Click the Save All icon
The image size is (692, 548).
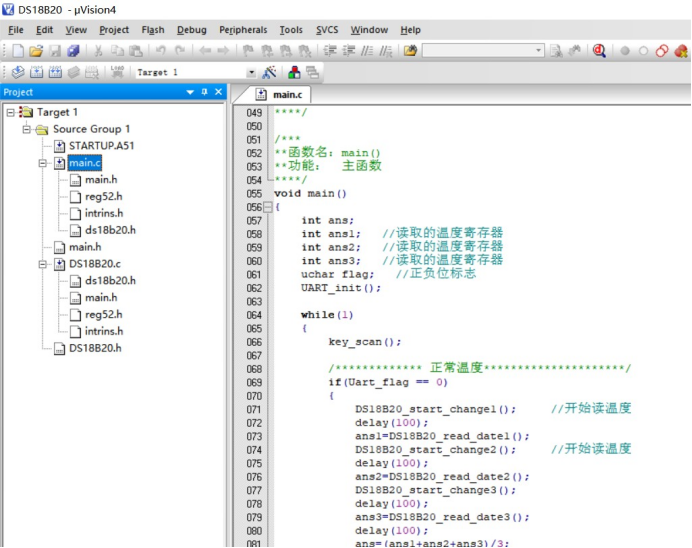tap(73, 51)
